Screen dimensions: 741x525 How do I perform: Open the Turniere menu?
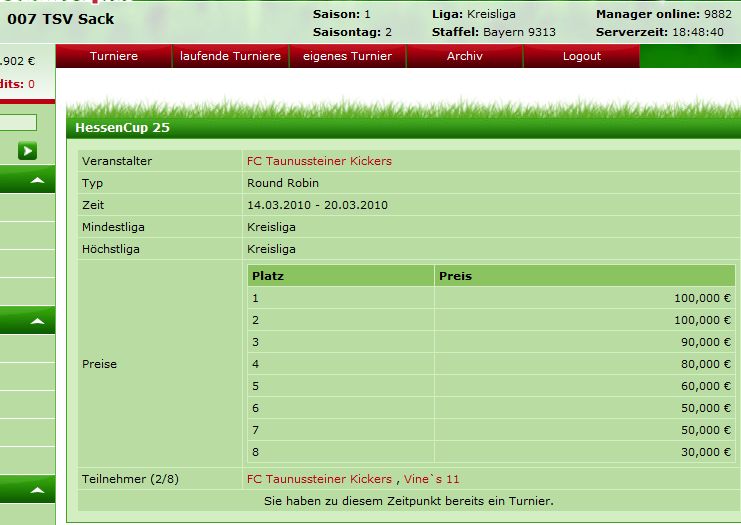click(113, 57)
